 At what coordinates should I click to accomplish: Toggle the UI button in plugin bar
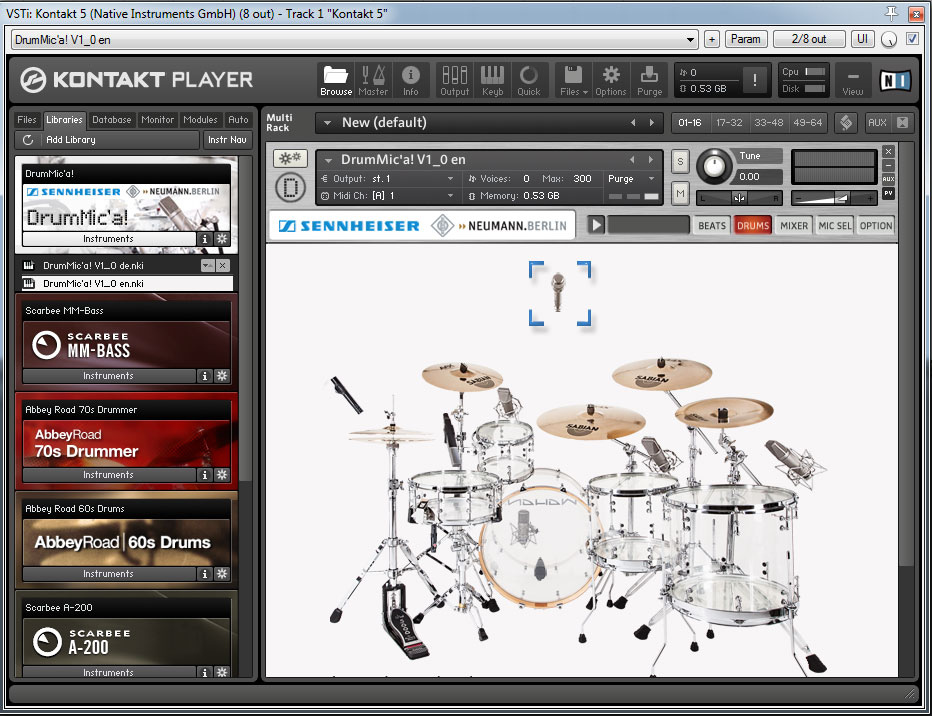862,39
